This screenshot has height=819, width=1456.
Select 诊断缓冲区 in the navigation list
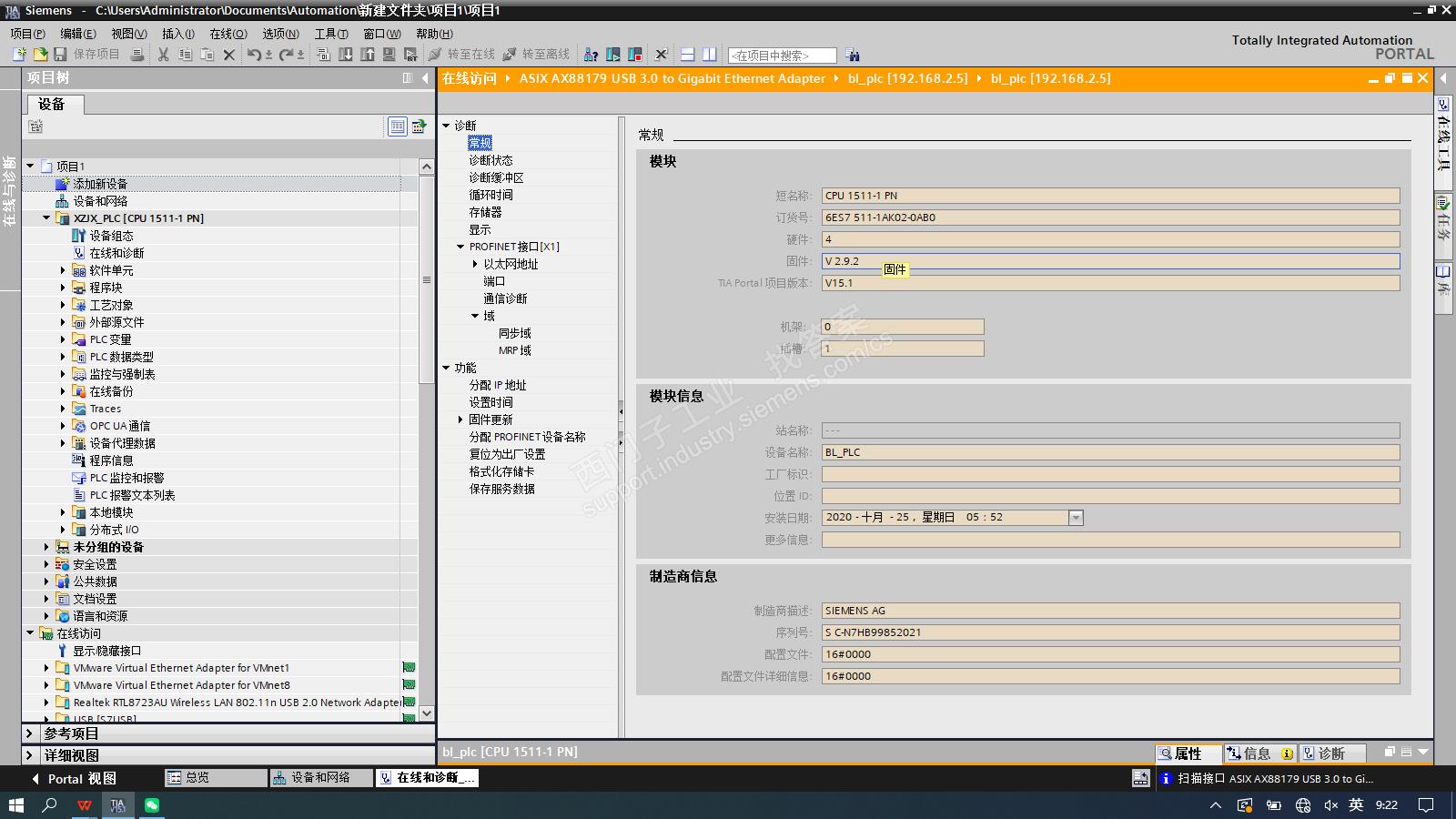coord(496,177)
